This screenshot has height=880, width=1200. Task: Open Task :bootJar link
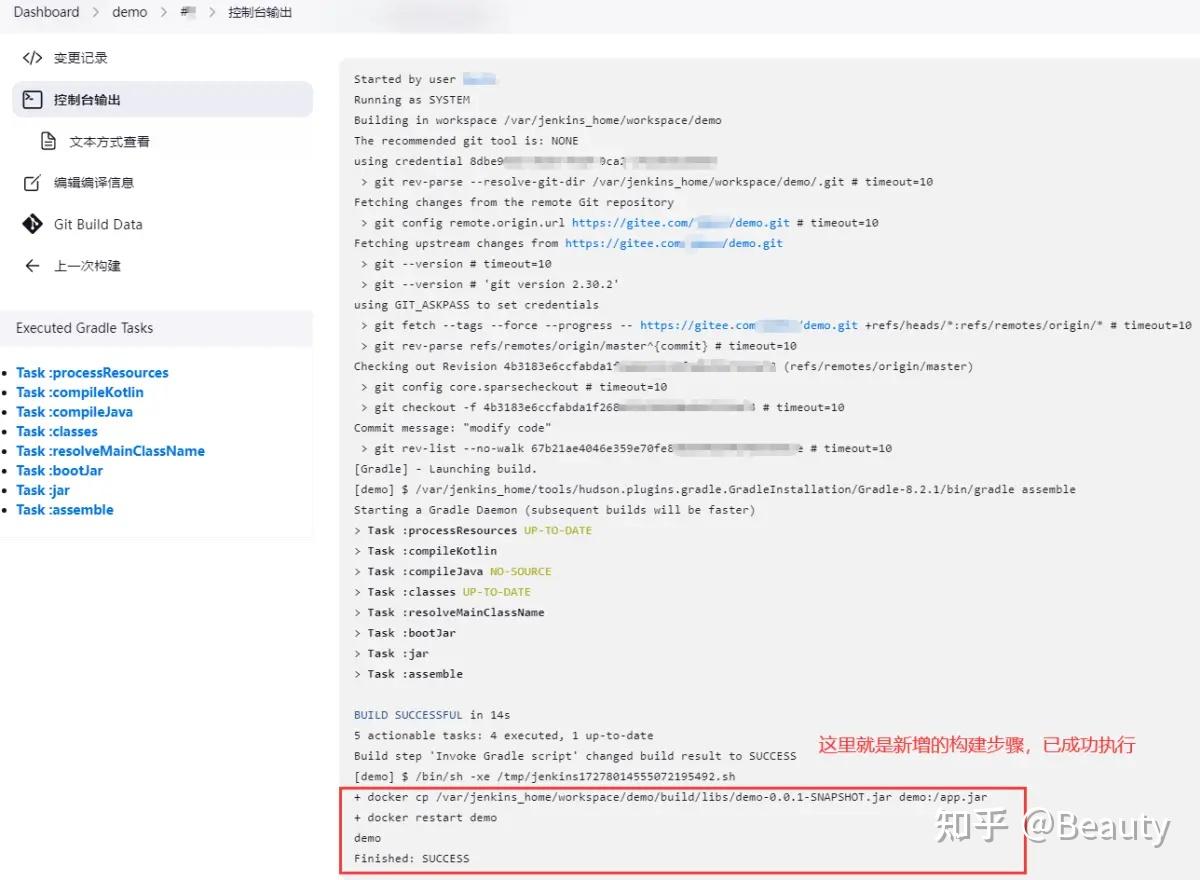tap(60, 470)
